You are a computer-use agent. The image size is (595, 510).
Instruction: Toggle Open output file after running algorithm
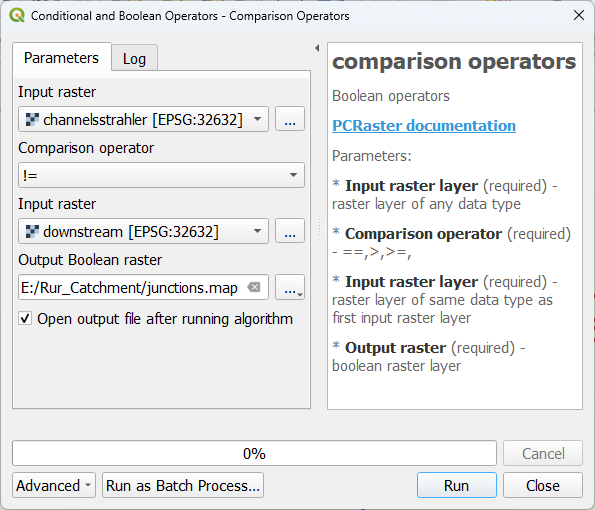(x=25, y=318)
